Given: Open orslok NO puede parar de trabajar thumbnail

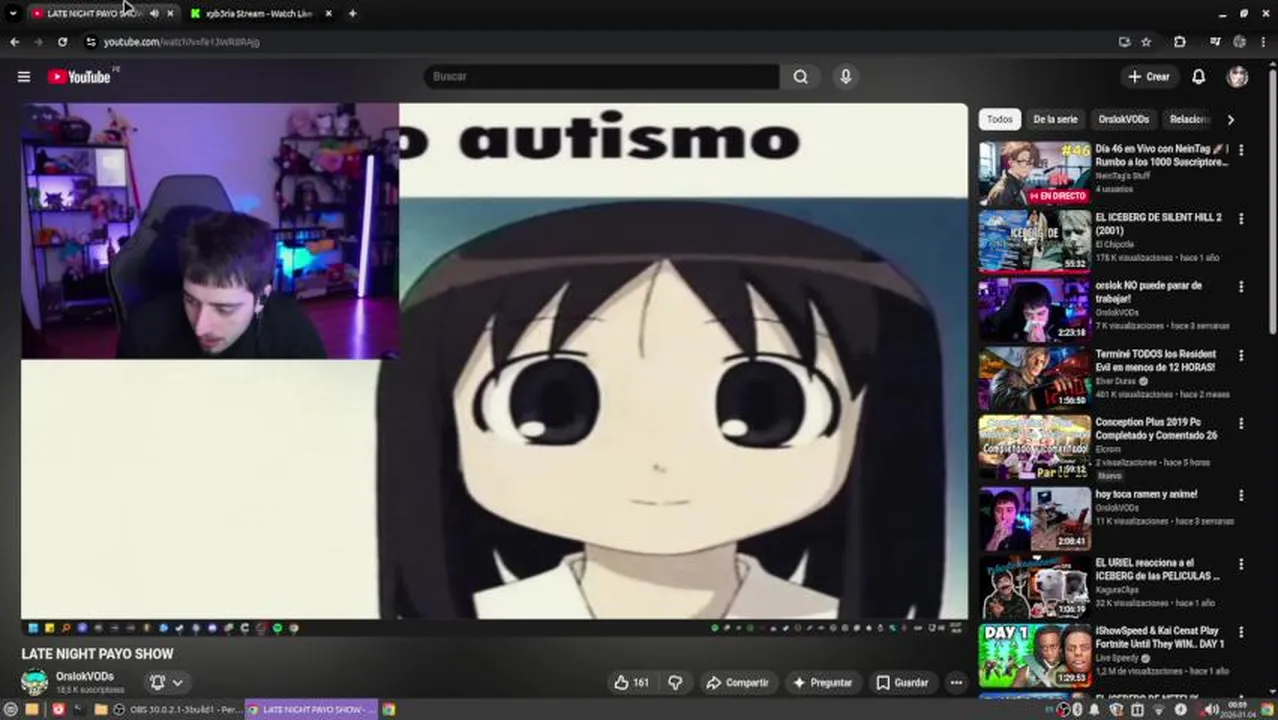Looking at the screenshot, I should click(x=1035, y=310).
